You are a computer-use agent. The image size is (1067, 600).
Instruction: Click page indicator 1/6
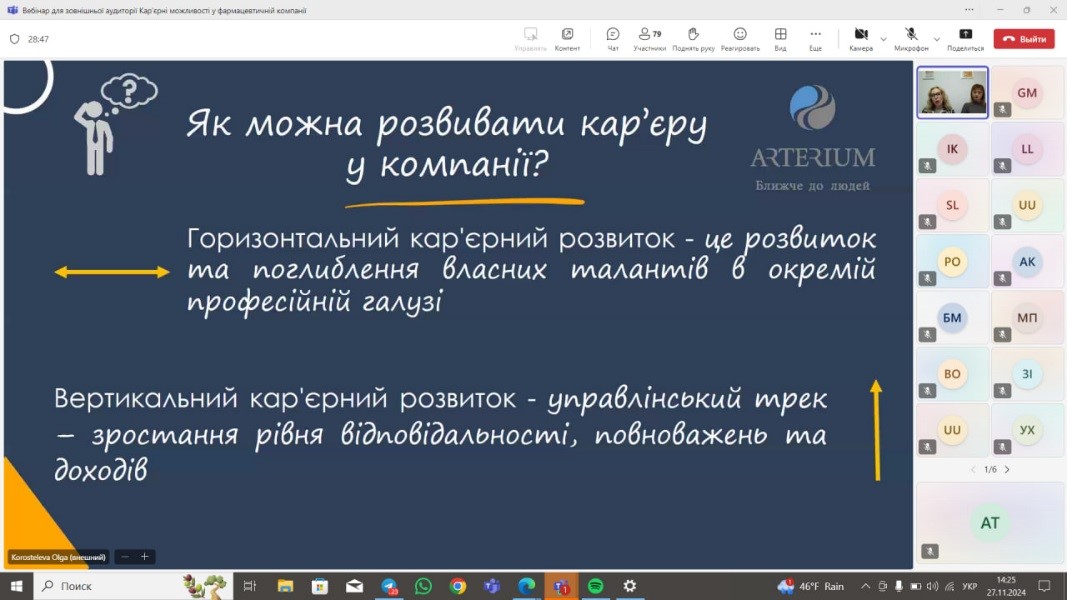(x=990, y=469)
